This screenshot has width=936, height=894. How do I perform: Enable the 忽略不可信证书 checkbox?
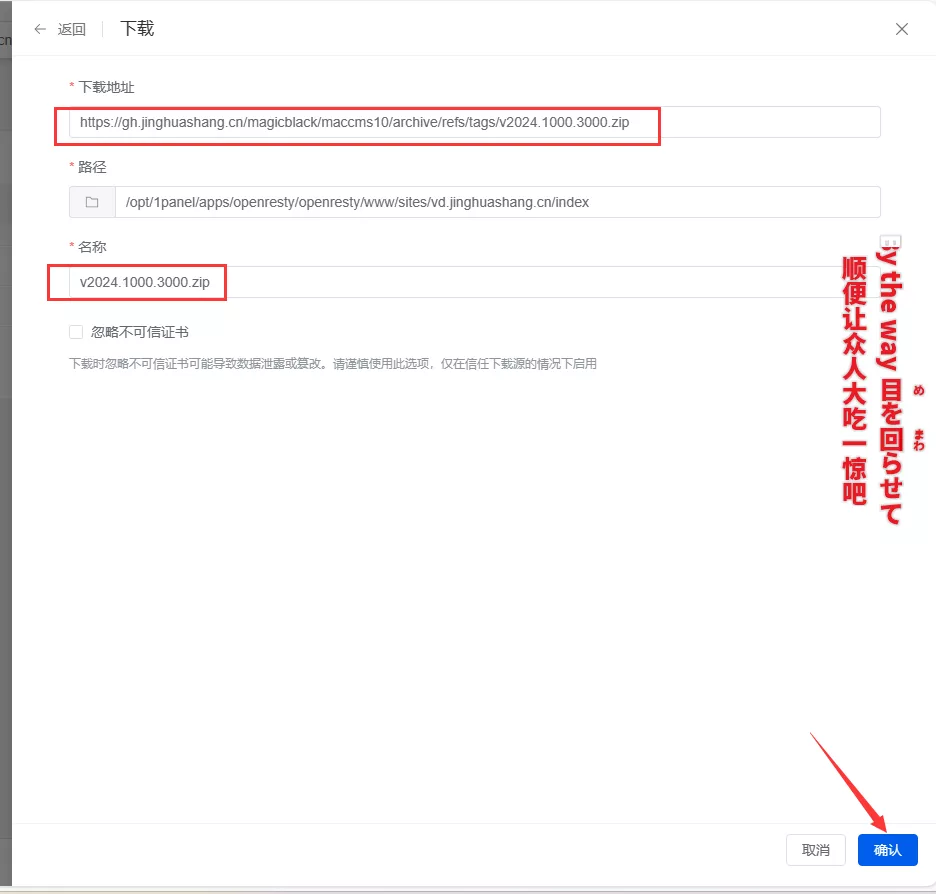(76, 332)
